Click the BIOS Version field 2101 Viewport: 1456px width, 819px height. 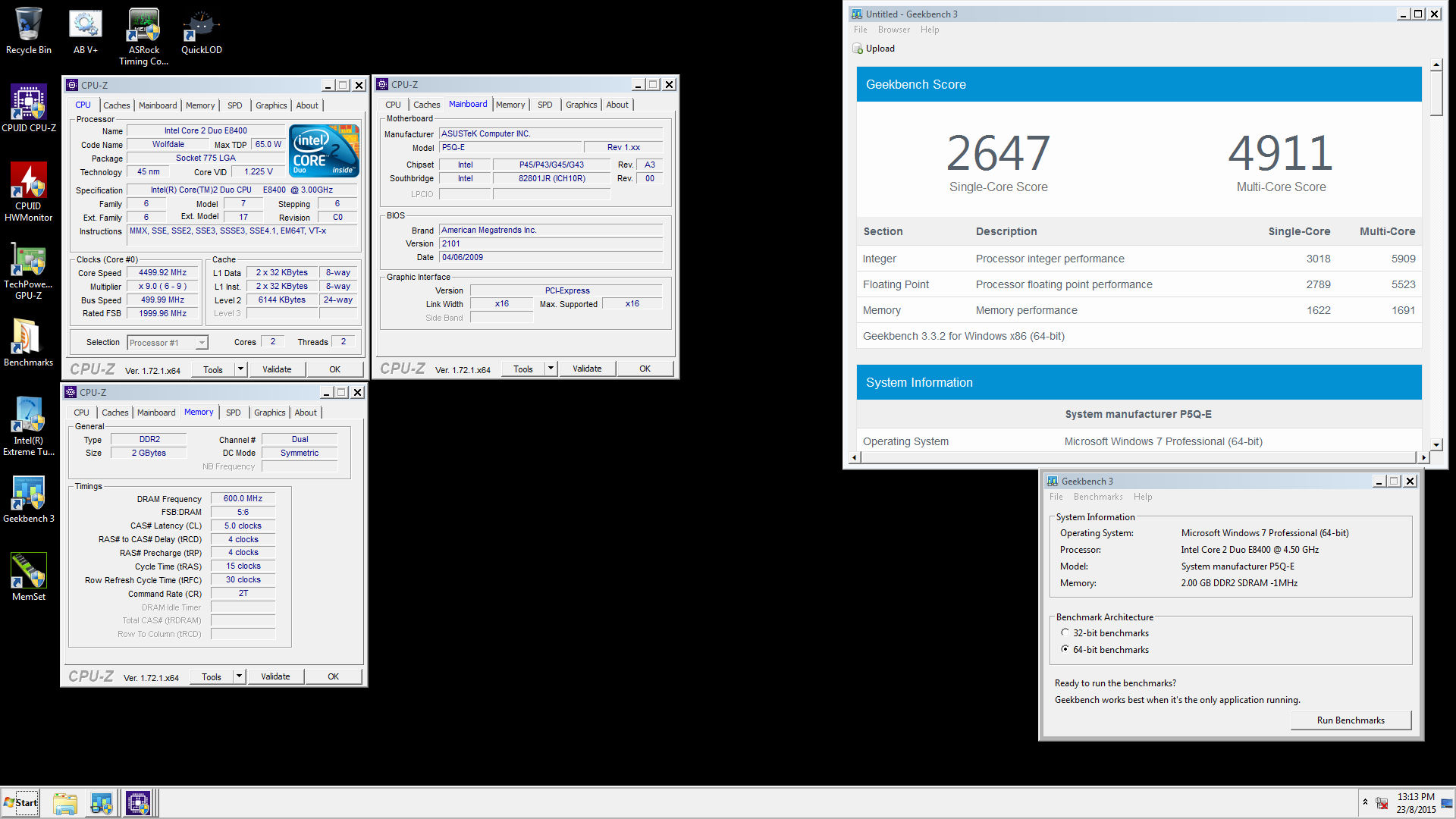pos(551,243)
